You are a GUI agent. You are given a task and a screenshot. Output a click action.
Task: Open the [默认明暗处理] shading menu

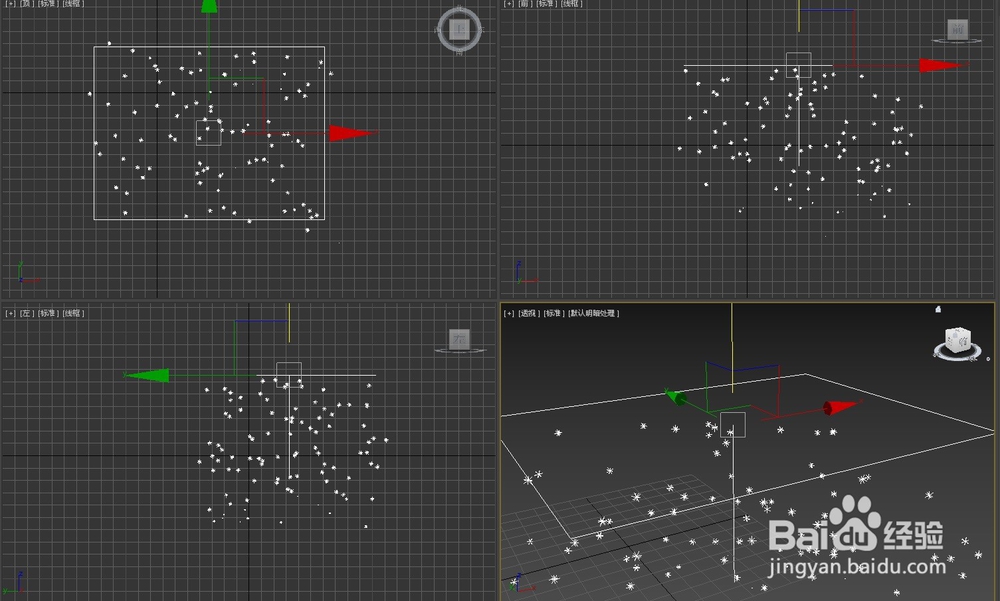coord(594,313)
